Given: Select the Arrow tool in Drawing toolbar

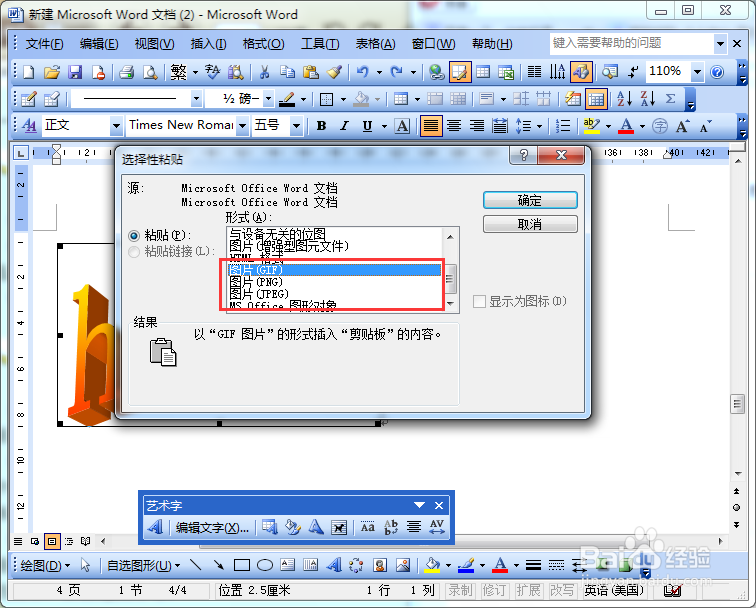Looking at the screenshot, I should pyautogui.click(x=218, y=565).
